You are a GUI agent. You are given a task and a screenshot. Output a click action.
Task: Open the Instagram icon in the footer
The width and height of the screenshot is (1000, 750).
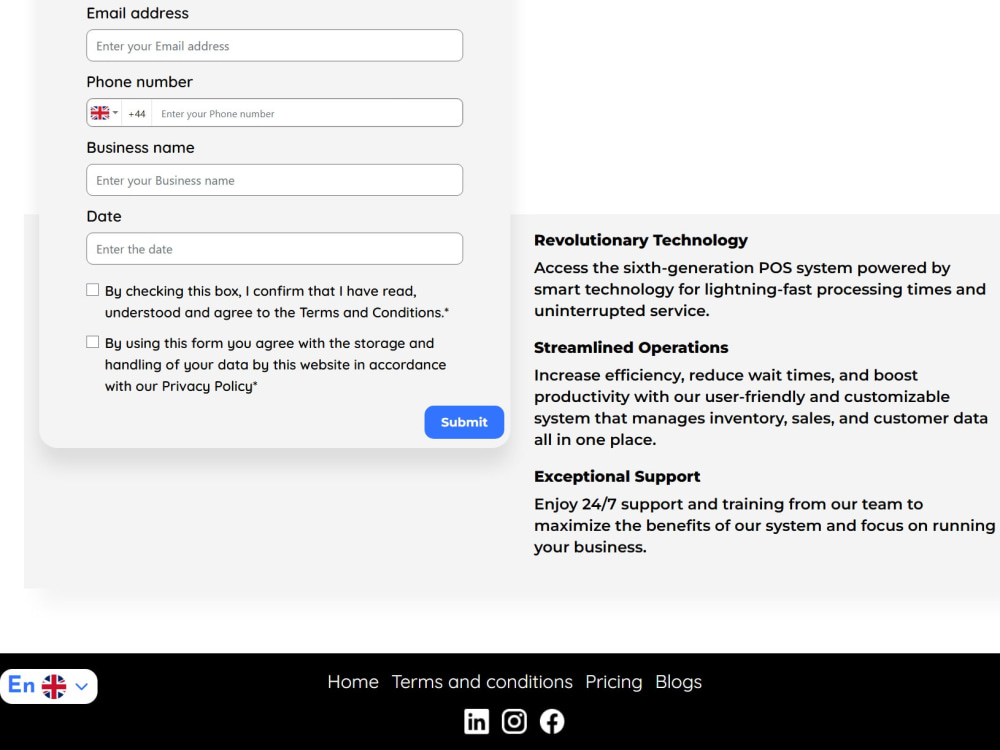click(514, 721)
